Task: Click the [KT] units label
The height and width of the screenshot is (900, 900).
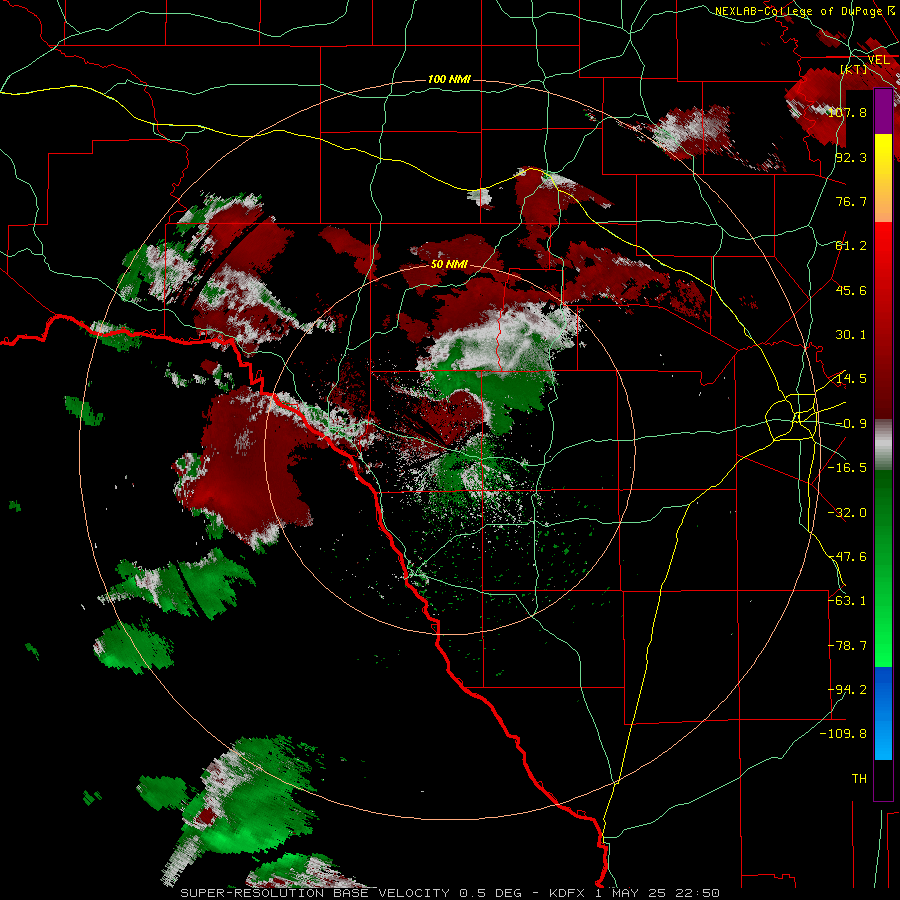Action: point(854,69)
